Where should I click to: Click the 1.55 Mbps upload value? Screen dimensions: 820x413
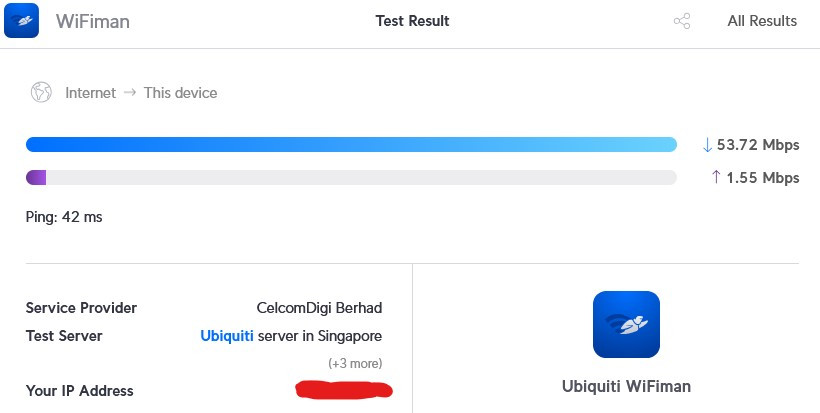(762, 178)
